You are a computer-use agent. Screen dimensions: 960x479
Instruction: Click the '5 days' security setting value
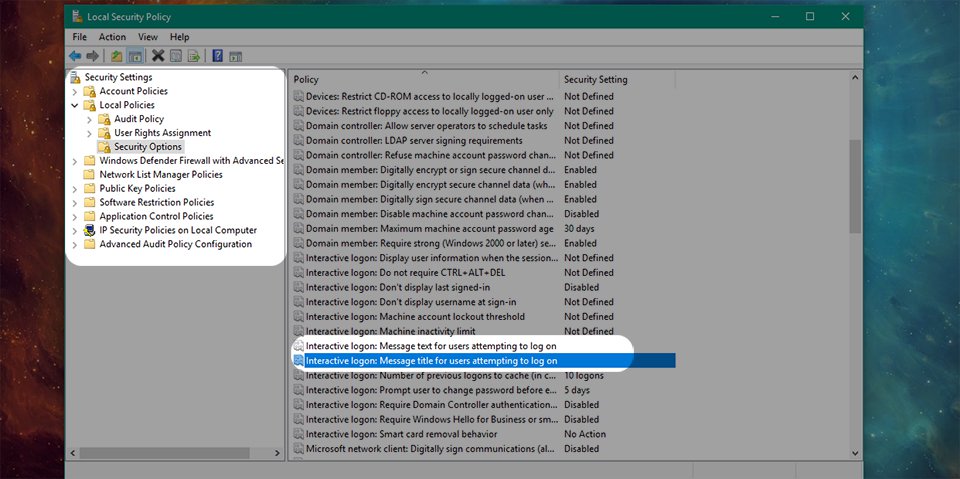577,390
